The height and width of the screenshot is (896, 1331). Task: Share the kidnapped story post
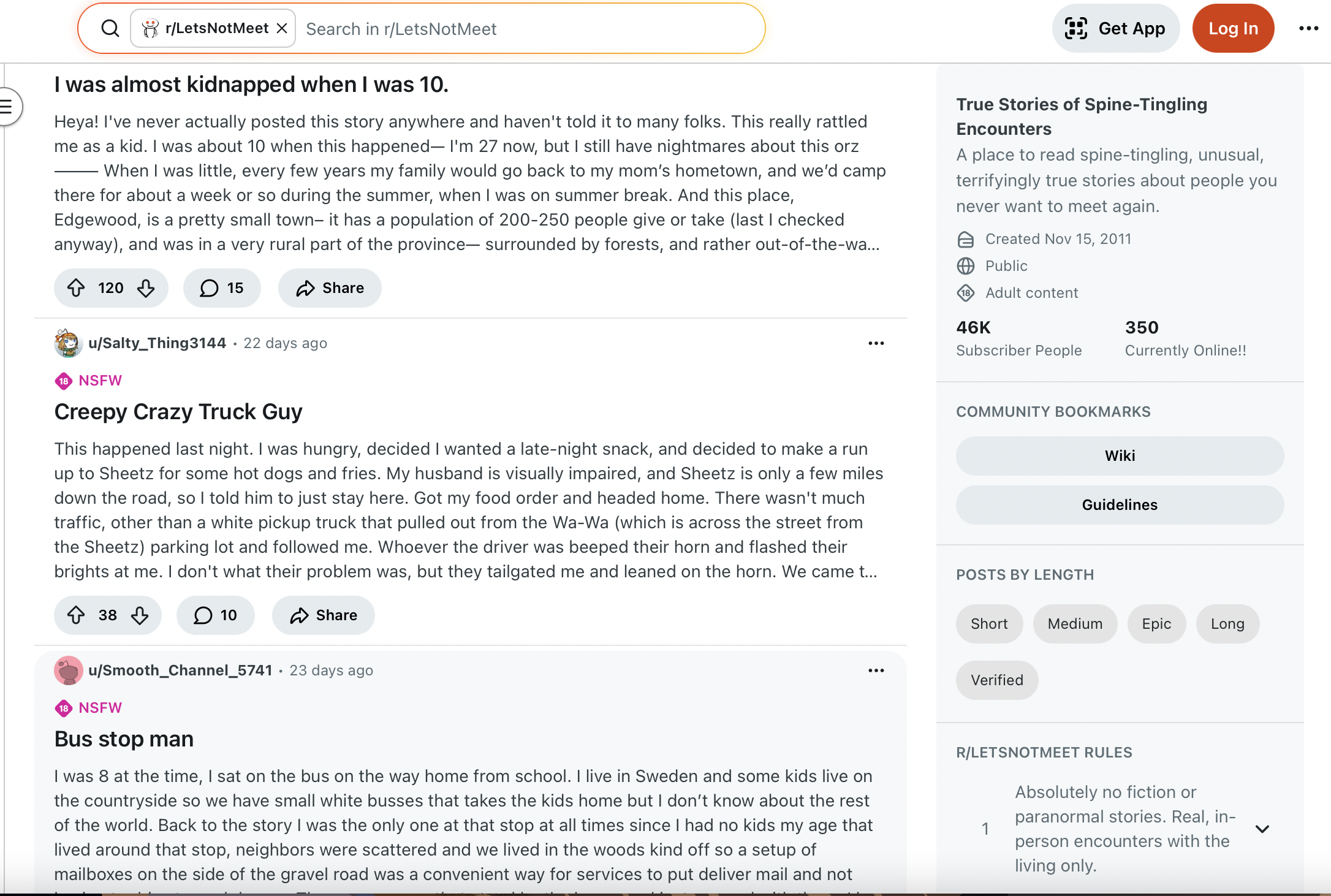[330, 288]
